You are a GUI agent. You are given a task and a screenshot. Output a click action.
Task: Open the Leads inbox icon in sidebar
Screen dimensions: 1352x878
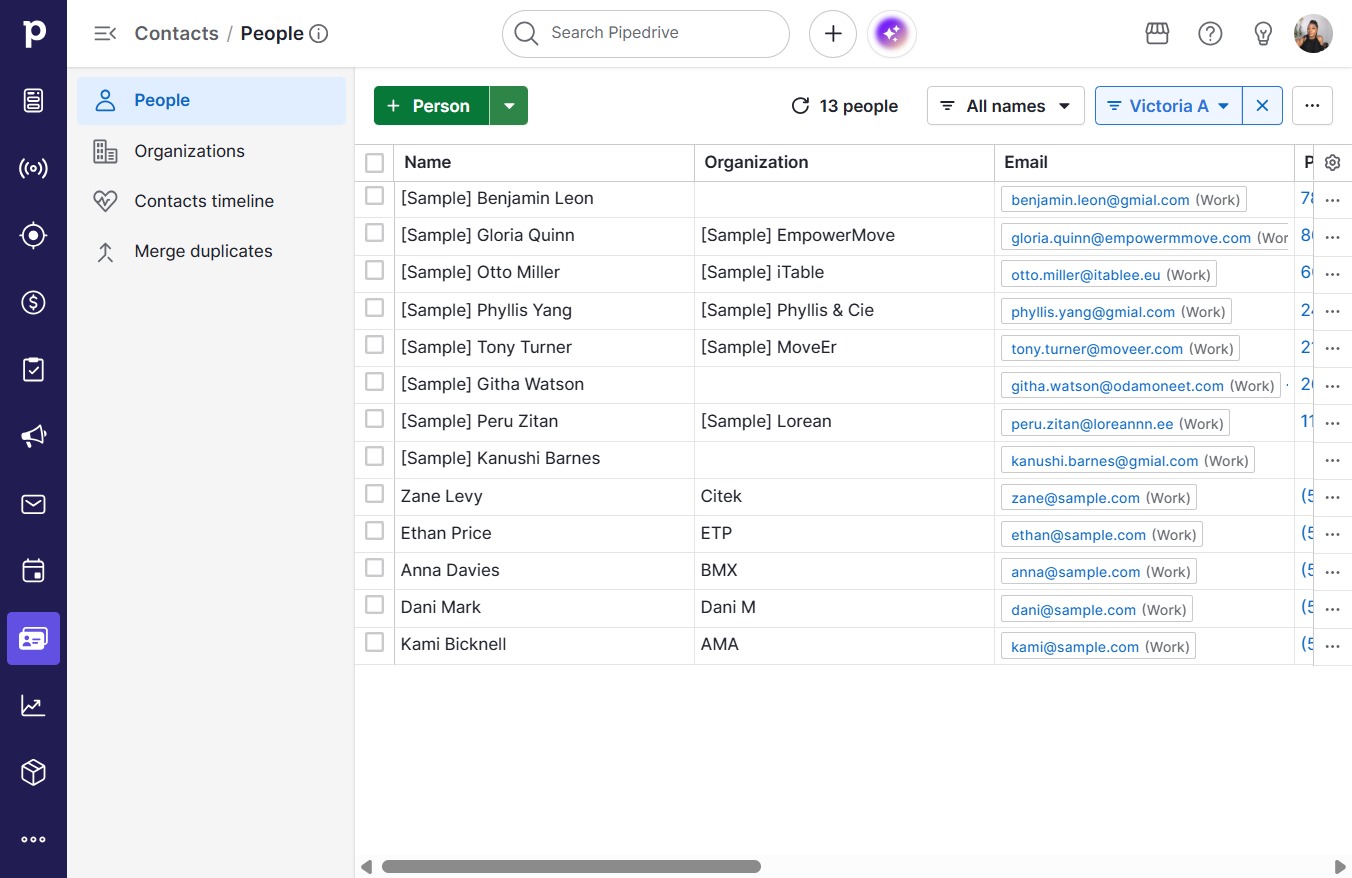tap(33, 100)
